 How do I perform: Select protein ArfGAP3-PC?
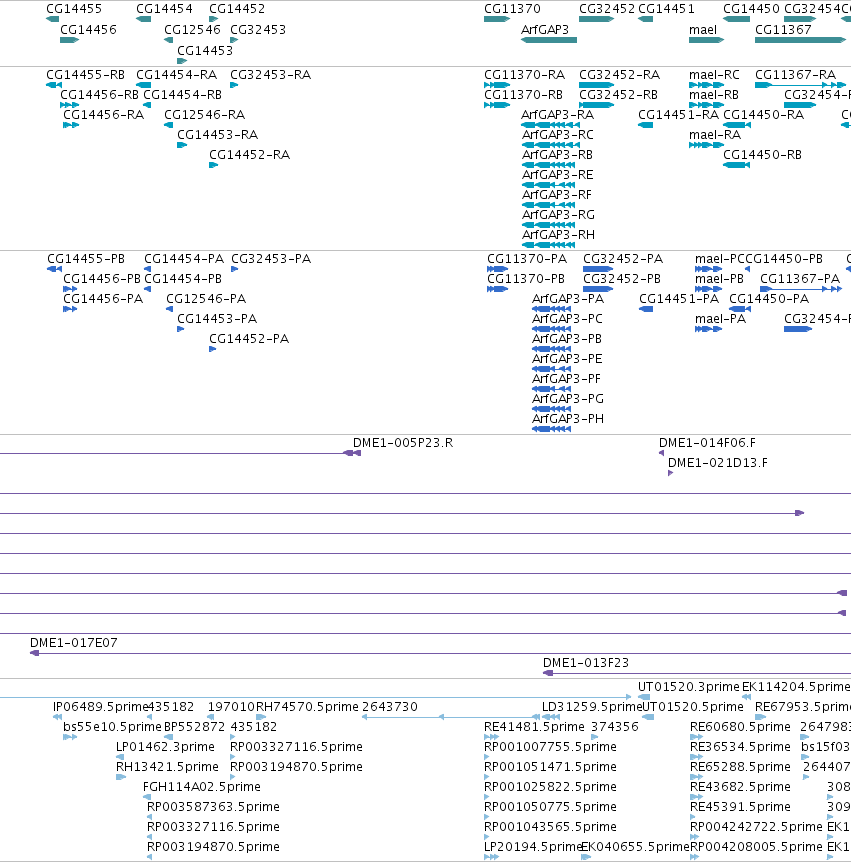pyautogui.click(x=551, y=329)
